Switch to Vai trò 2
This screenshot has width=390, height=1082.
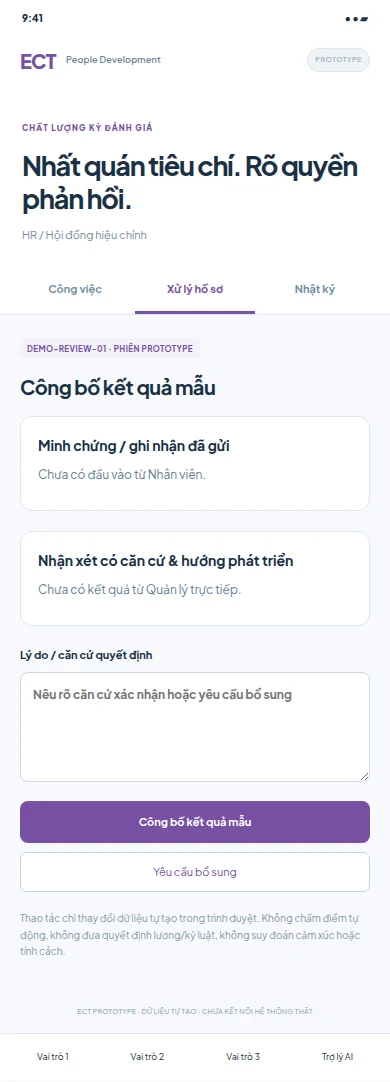point(147,1056)
